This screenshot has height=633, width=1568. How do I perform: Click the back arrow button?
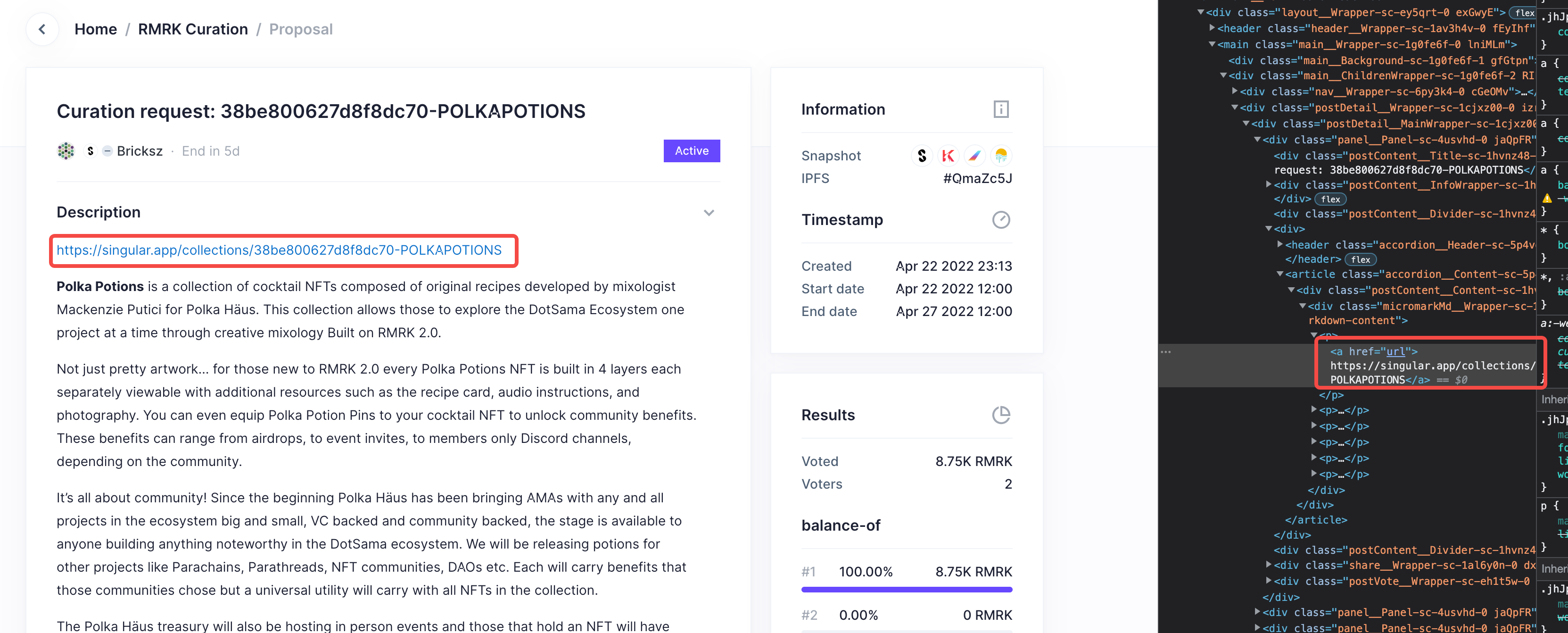click(42, 29)
